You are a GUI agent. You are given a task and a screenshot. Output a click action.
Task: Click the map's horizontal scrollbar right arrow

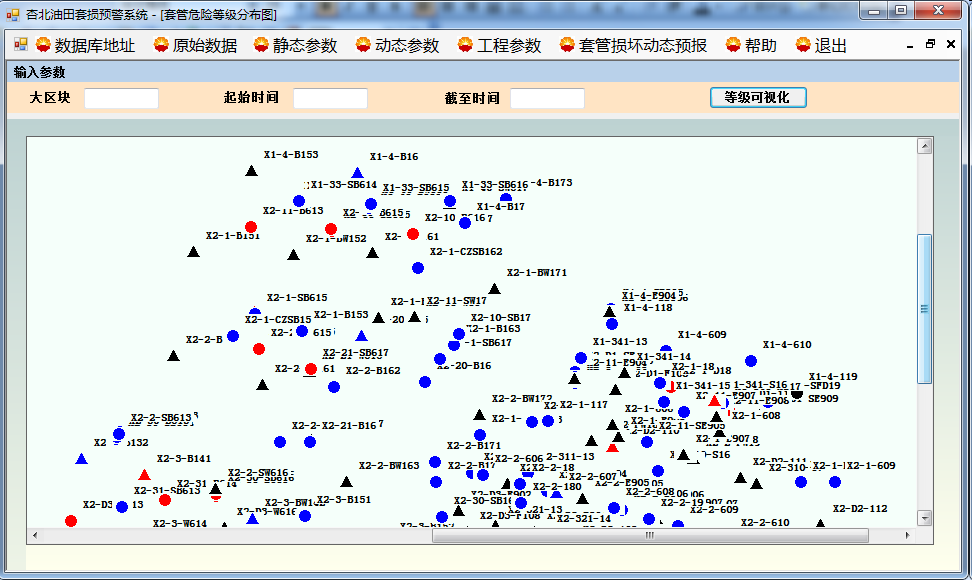click(909, 535)
